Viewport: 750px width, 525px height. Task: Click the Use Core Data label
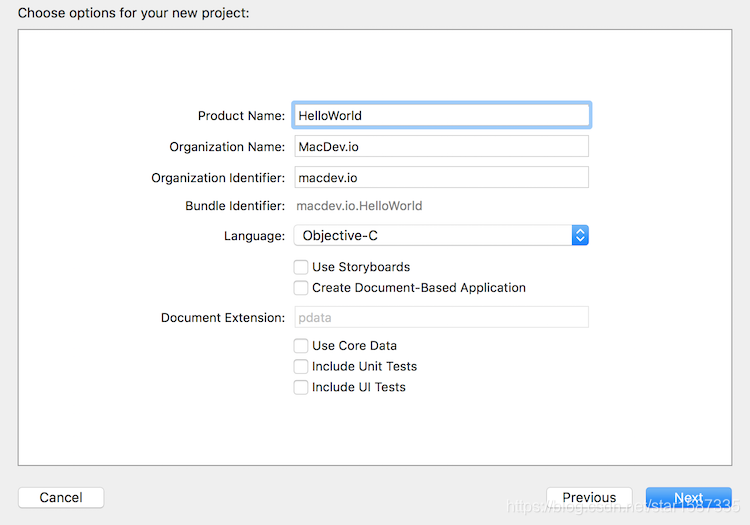354,345
